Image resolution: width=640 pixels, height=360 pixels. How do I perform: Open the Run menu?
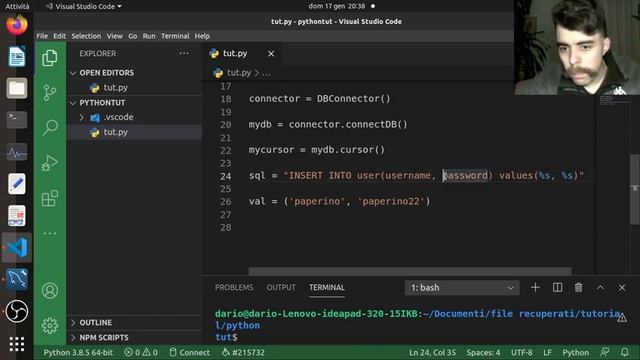tap(149, 36)
